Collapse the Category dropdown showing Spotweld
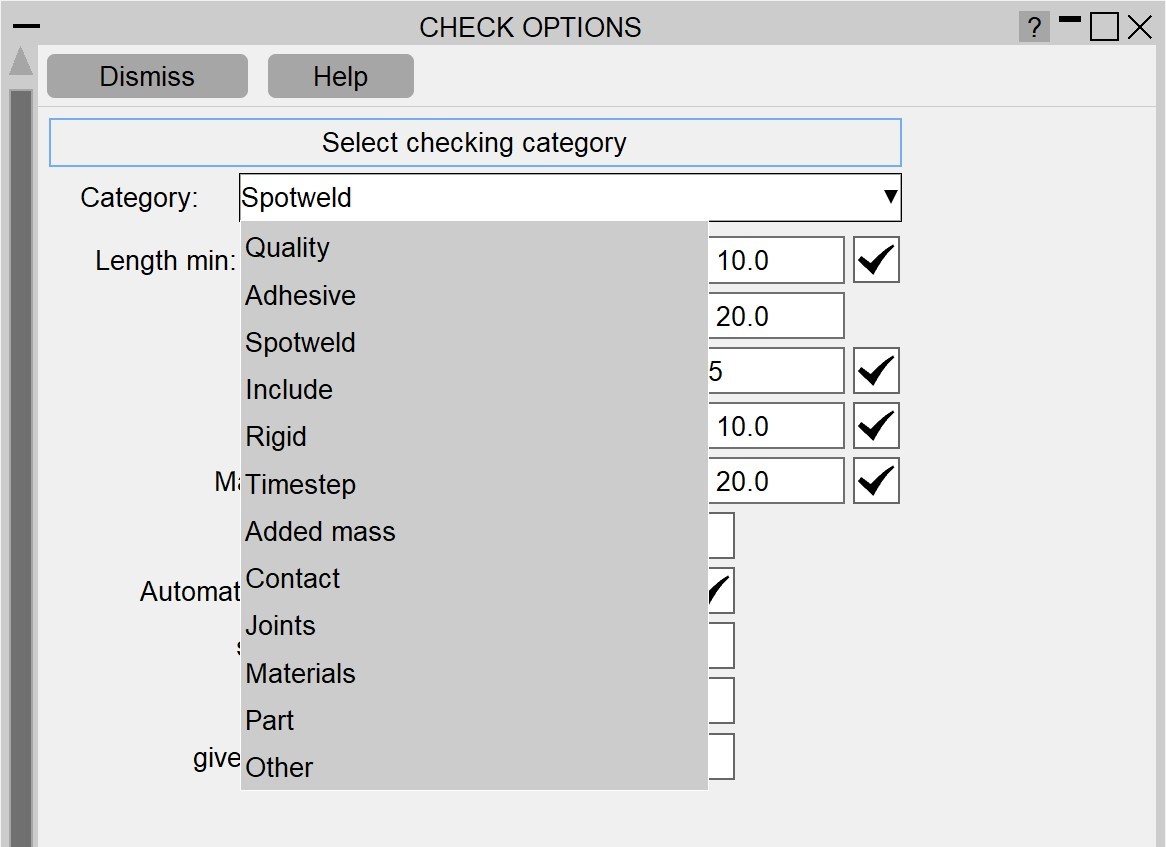1166x847 pixels. click(x=570, y=197)
